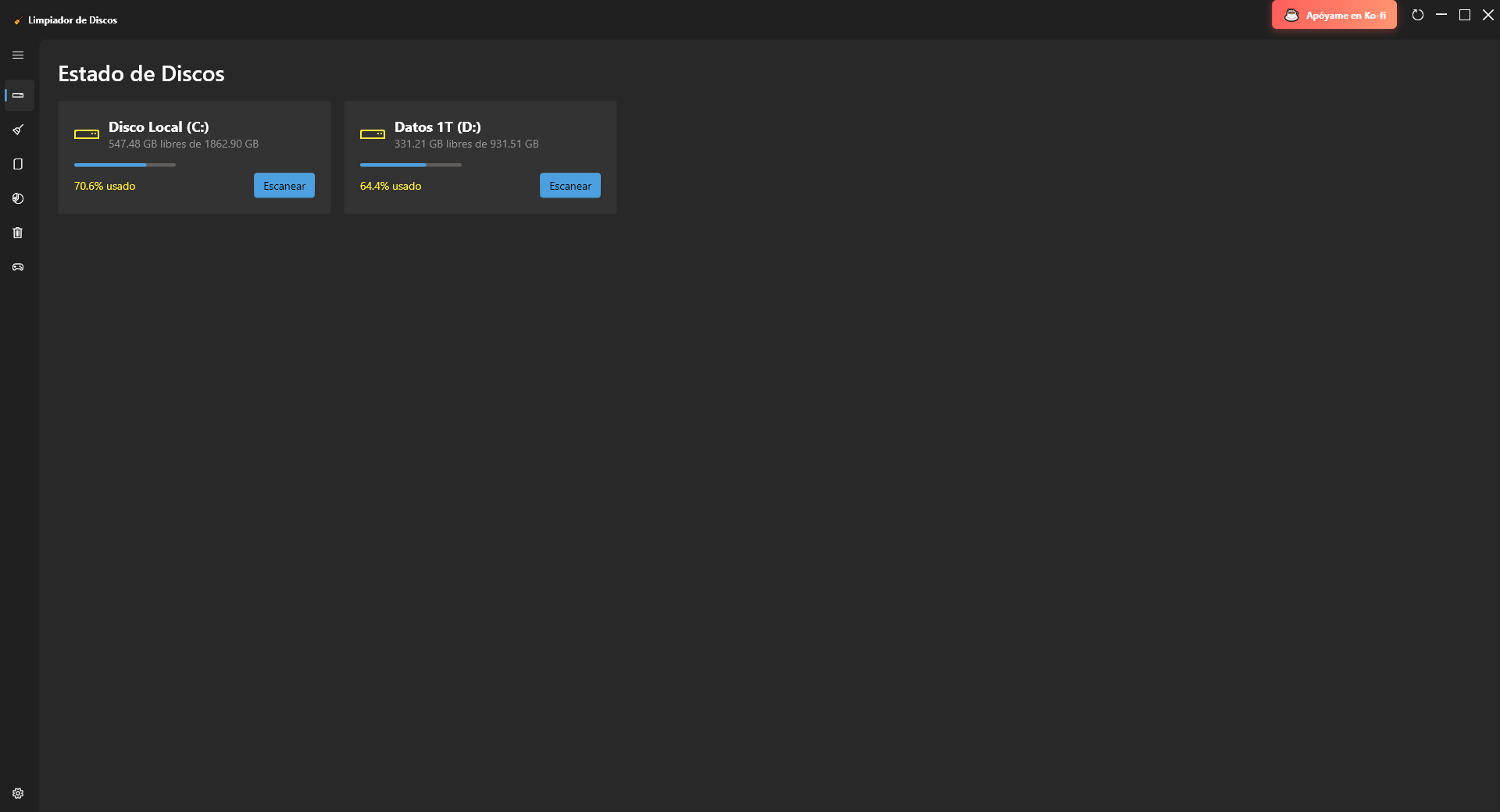Open the apps/programs section in the sidebar
Screen dimensions: 1500x812
tap(18, 164)
